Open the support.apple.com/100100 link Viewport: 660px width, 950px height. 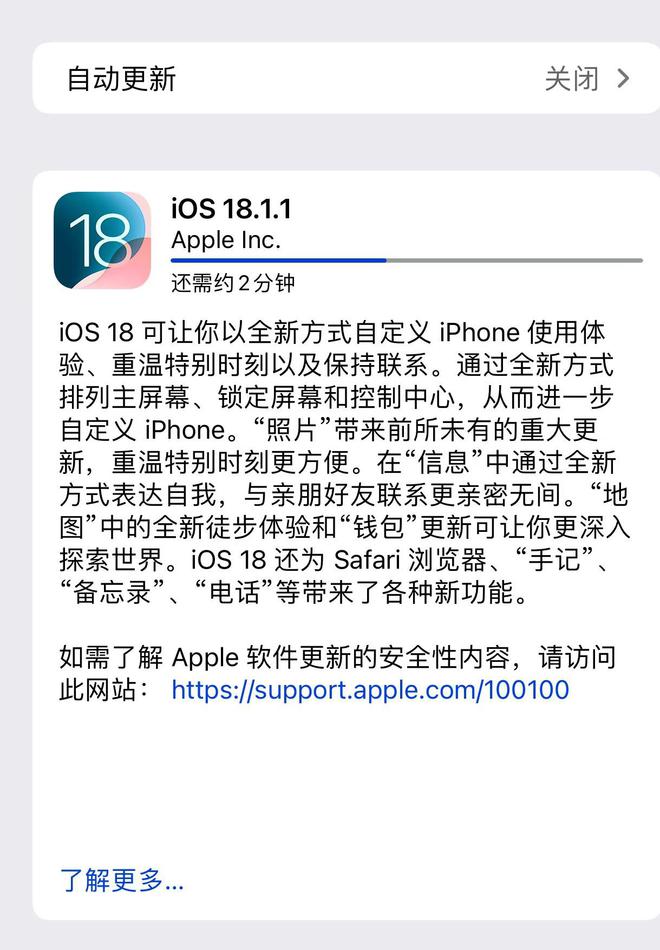(370, 690)
